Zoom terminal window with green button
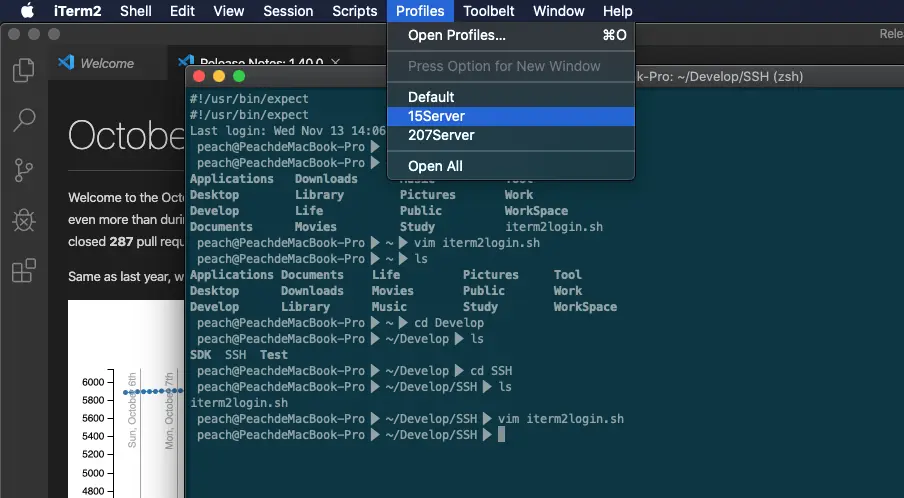Image resolution: width=904 pixels, height=498 pixels. click(239, 76)
